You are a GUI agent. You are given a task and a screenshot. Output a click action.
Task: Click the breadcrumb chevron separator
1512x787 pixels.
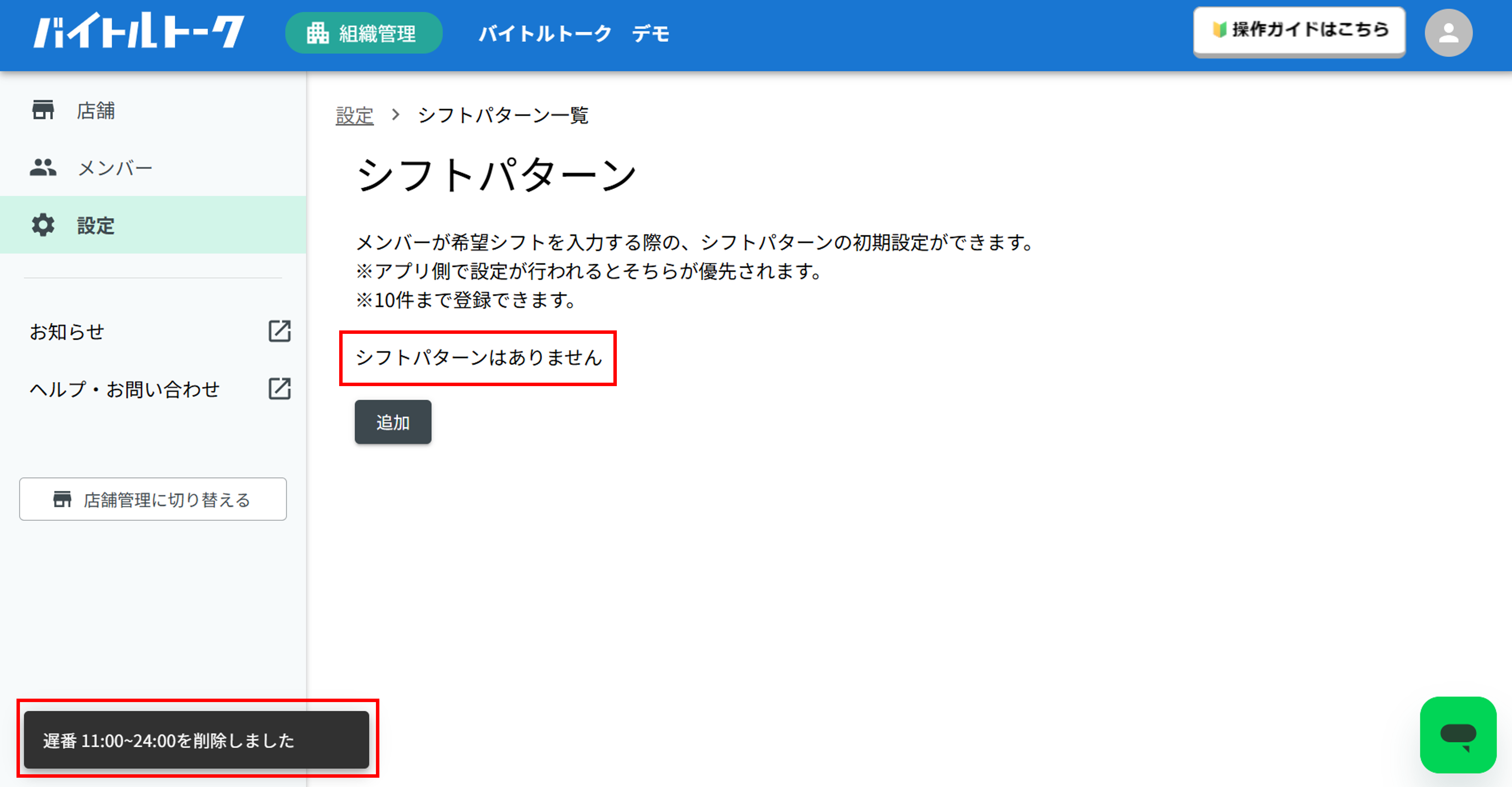(396, 114)
